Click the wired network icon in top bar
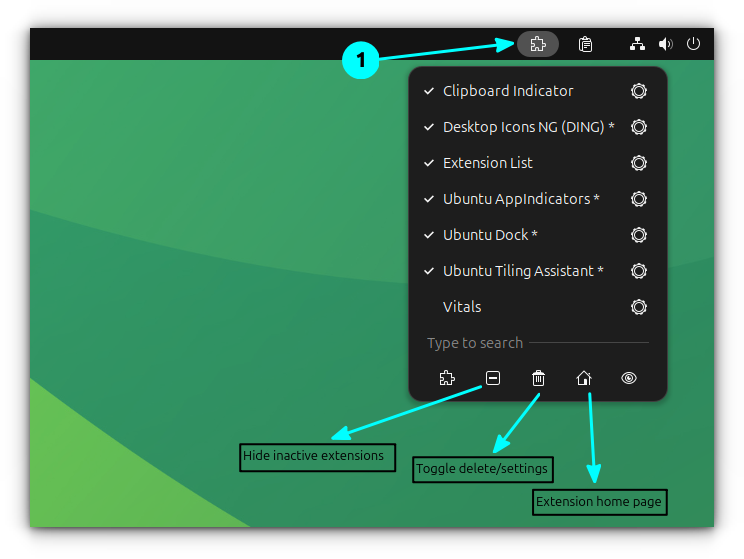Image resolution: width=744 pixels, height=559 pixels. coord(637,44)
